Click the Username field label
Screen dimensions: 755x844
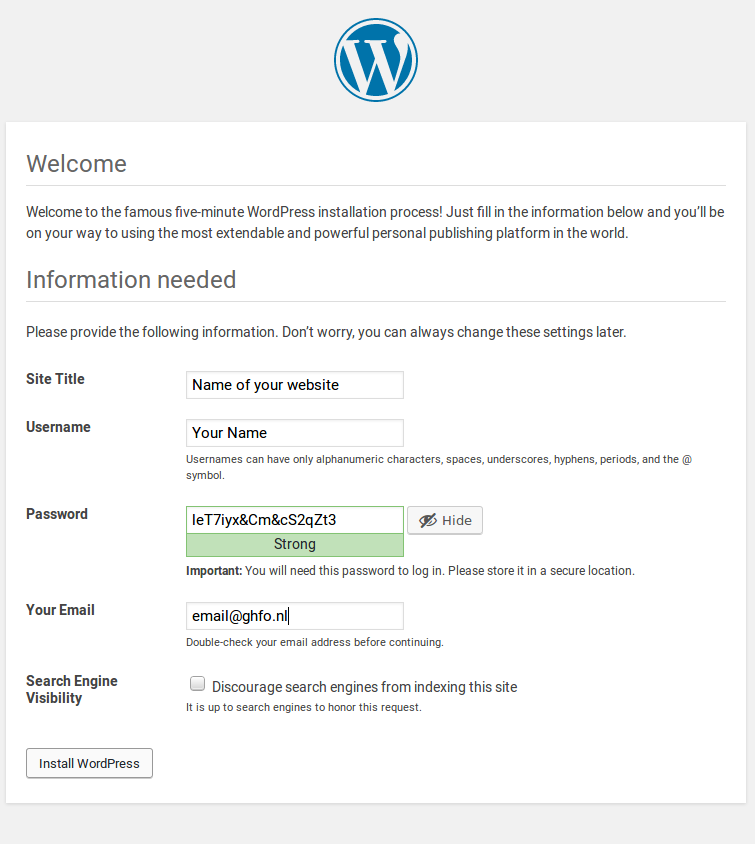tap(58, 427)
